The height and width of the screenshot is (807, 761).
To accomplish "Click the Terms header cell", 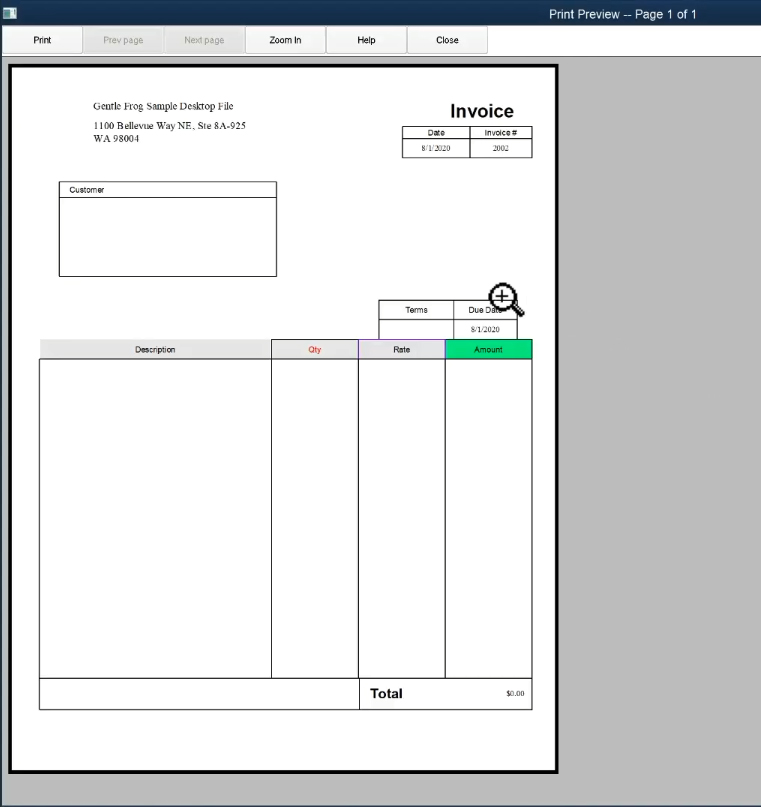I will coord(416,310).
